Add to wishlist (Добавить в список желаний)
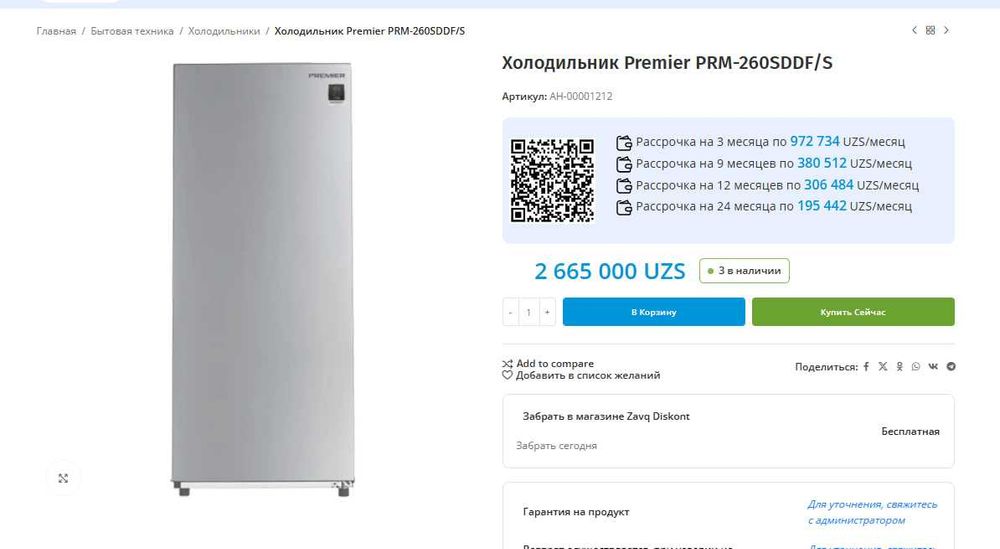This screenshot has width=1000, height=549. tap(581, 376)
